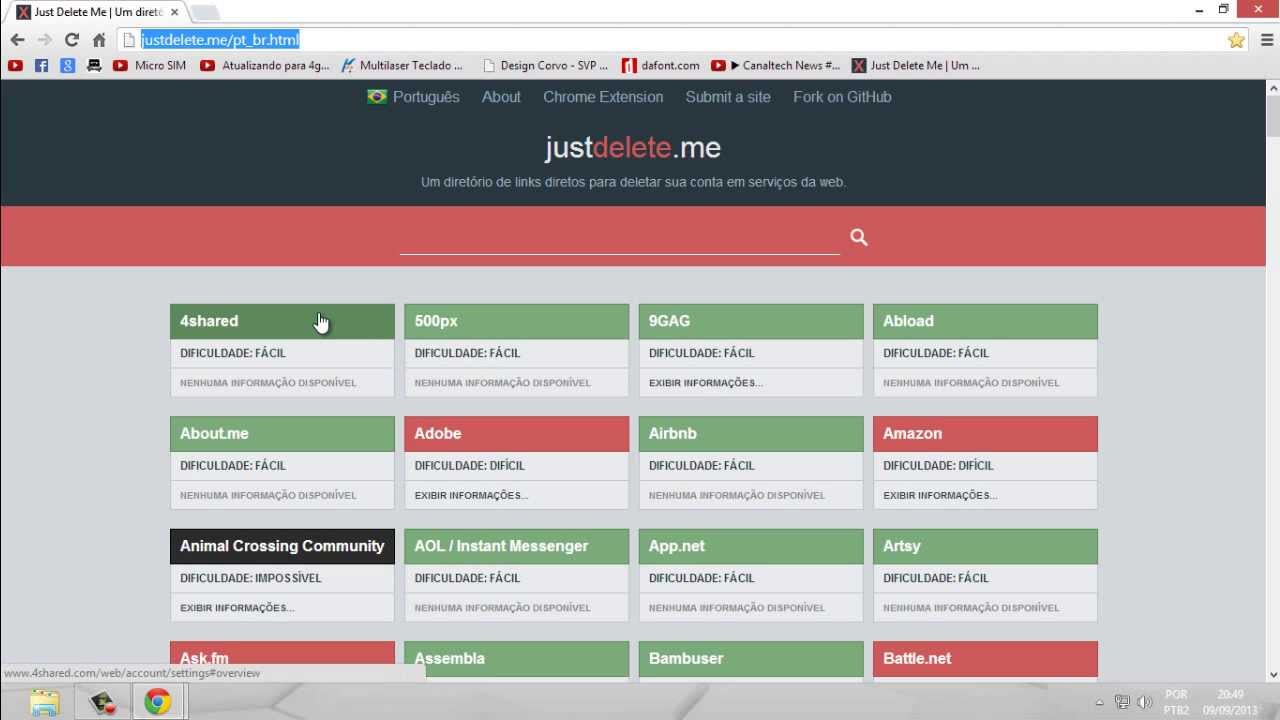Click the browser back arrow
Image resolution: width=1280 pixels, height=720 pixels.
pos(17,40)
